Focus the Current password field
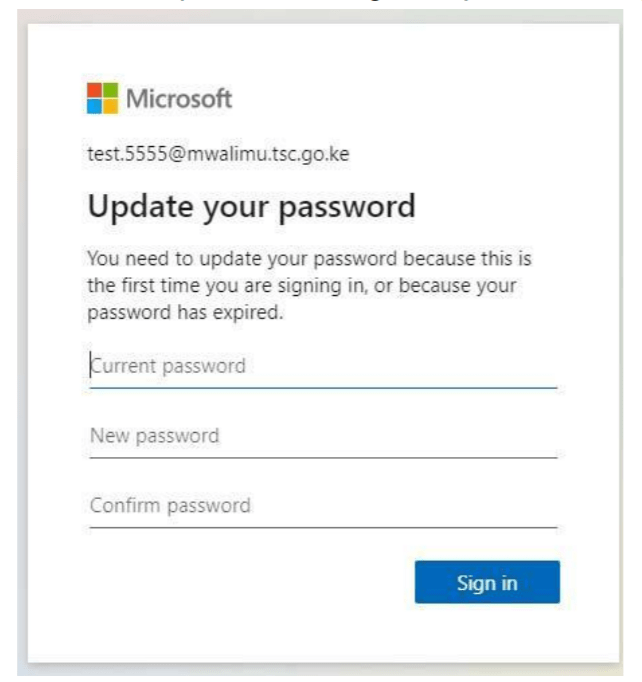 322,366
